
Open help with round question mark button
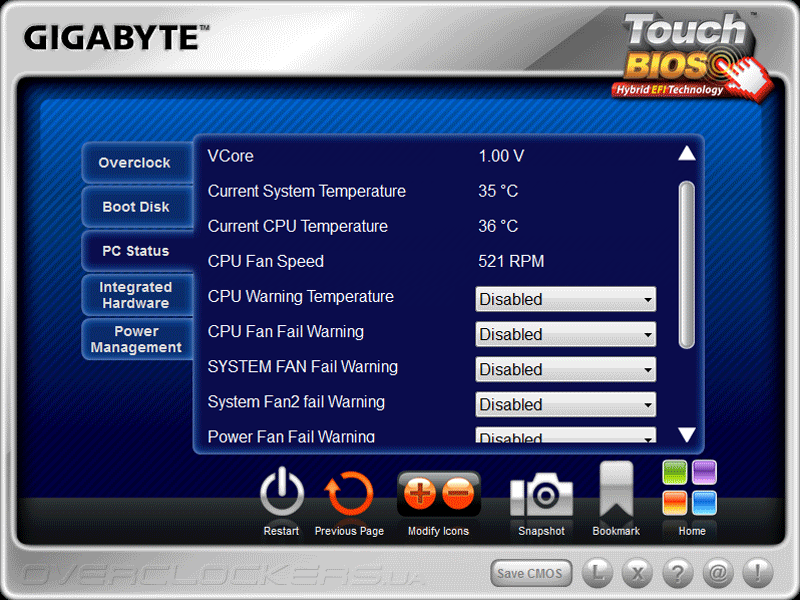click(x=678, y=572)
